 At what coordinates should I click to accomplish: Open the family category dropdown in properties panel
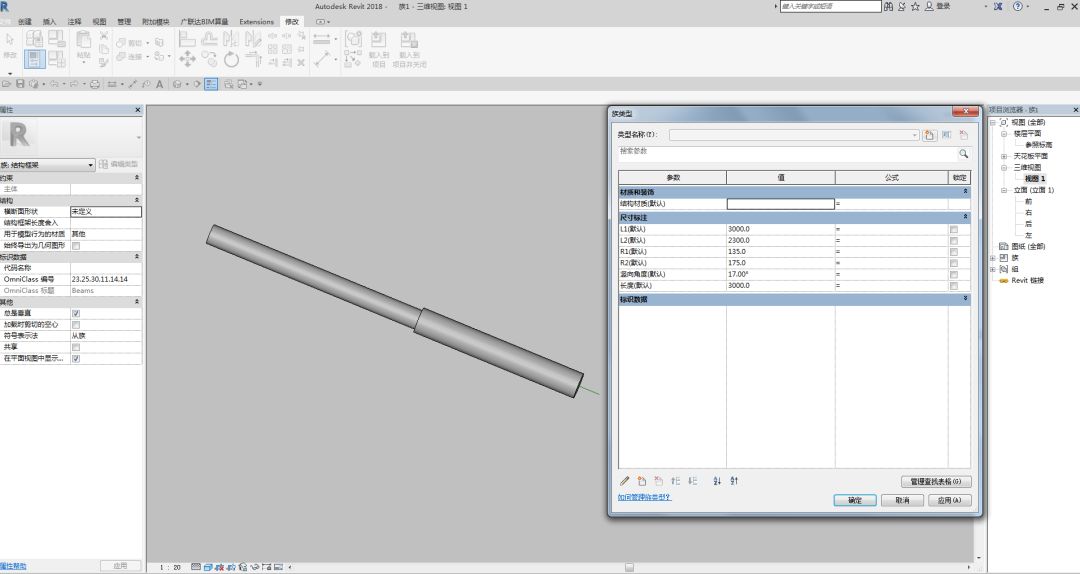tap(90, 165)
